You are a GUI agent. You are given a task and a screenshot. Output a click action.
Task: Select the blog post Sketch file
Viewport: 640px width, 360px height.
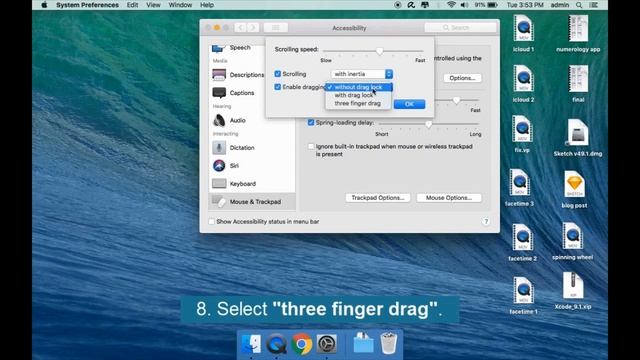coord(574,189)
